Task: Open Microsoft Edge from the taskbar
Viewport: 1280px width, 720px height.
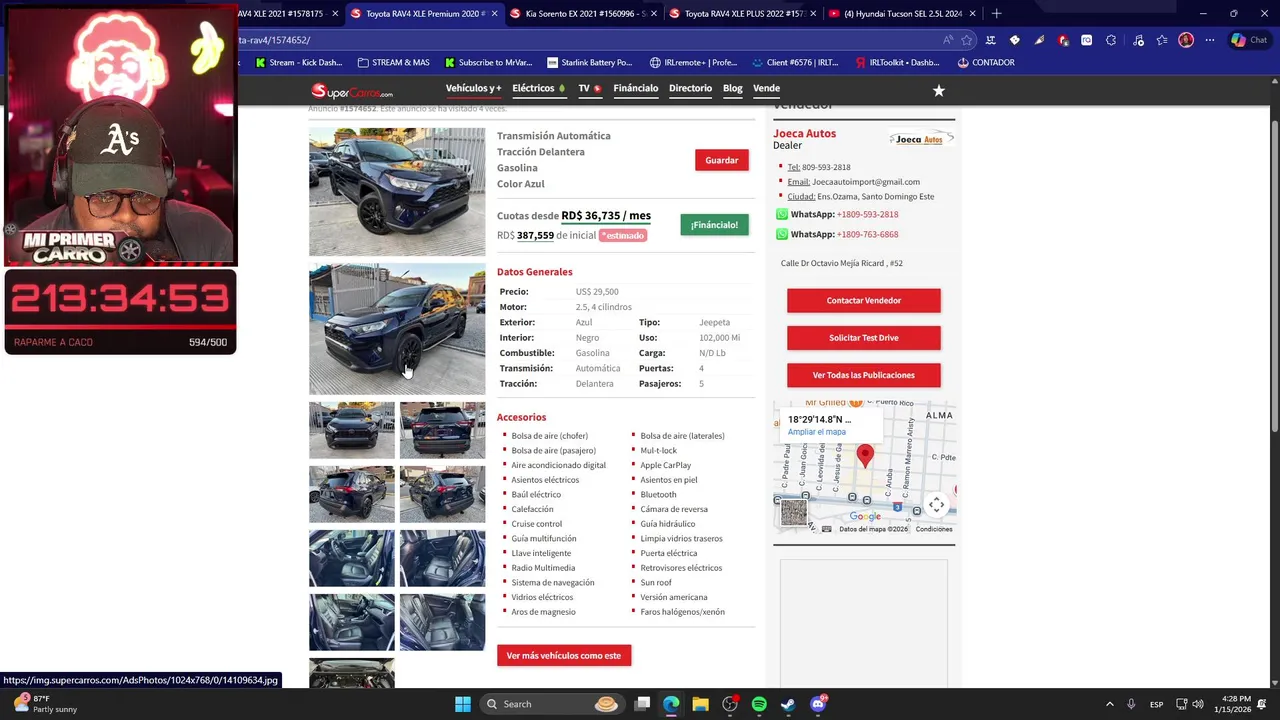Action: 671,704
